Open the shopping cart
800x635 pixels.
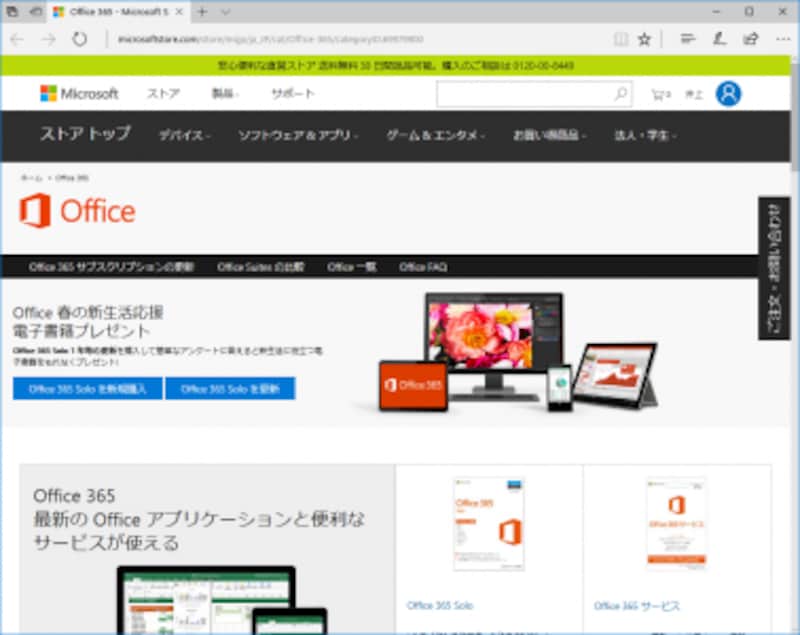point(661,94)
